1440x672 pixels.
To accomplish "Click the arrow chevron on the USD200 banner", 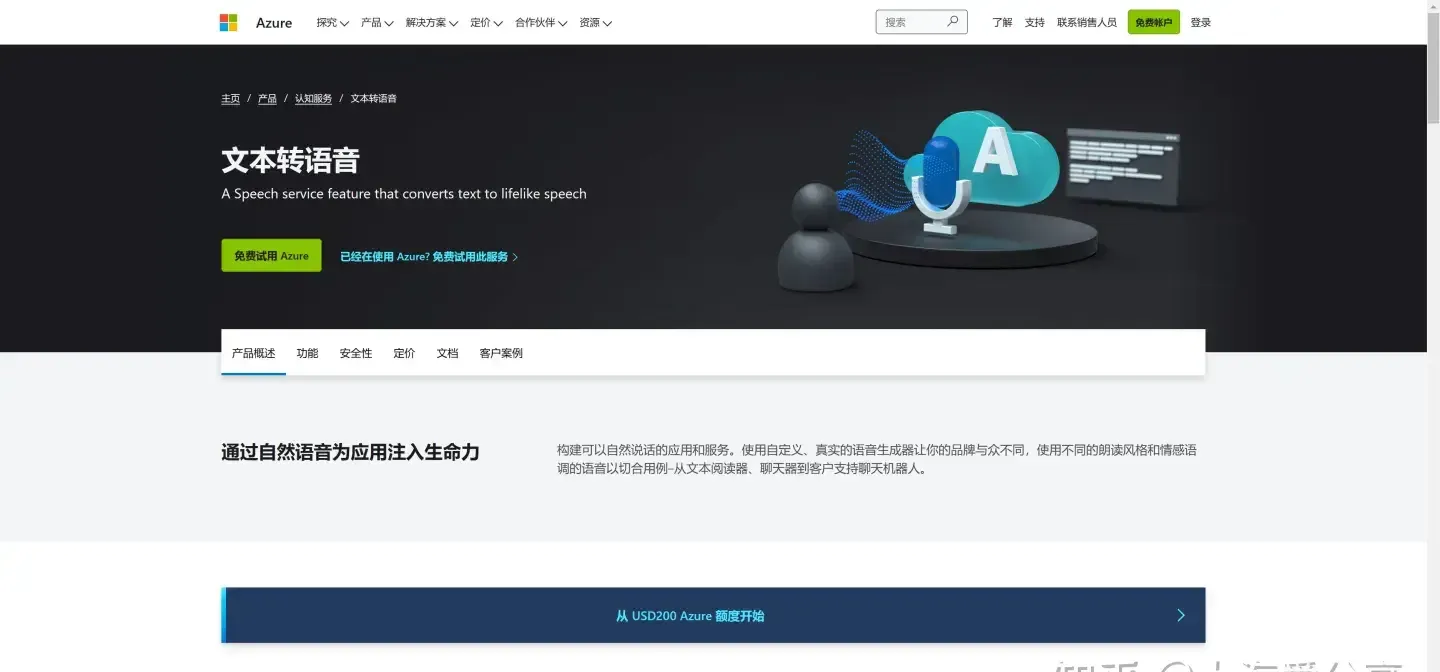I will 1181,615.
